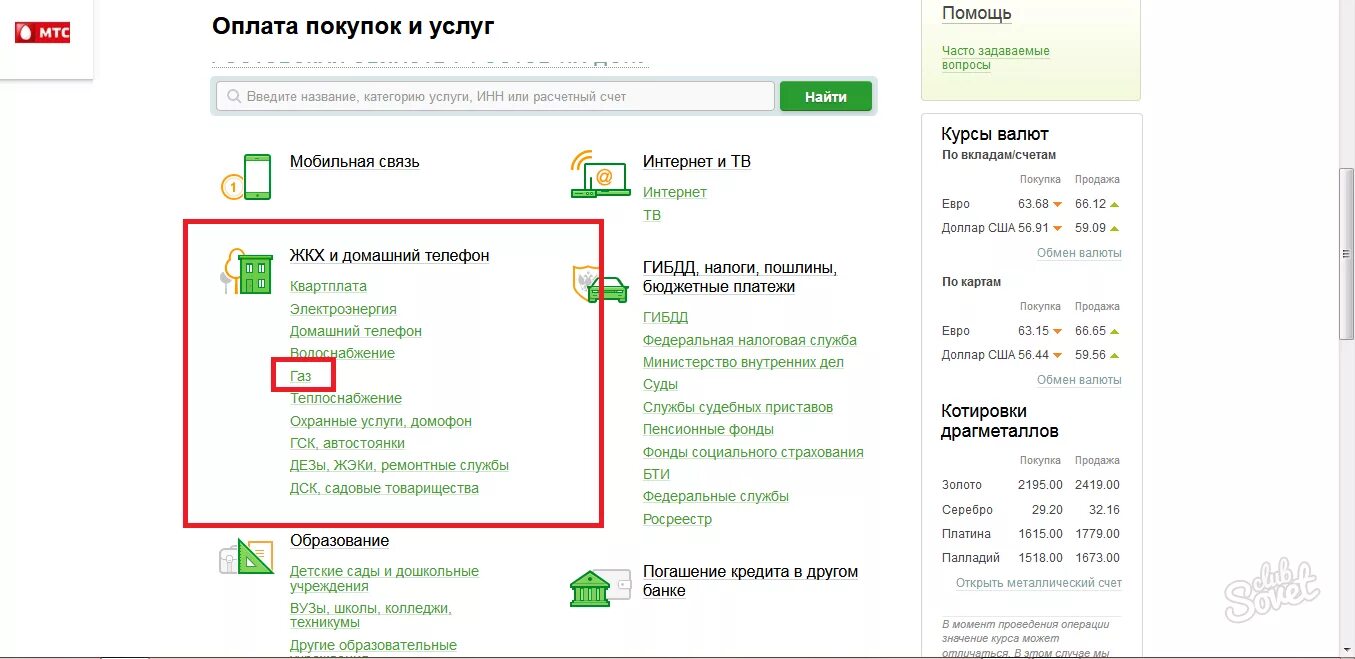
Task: Click into the service search input field
Action: tap(495, 96)
